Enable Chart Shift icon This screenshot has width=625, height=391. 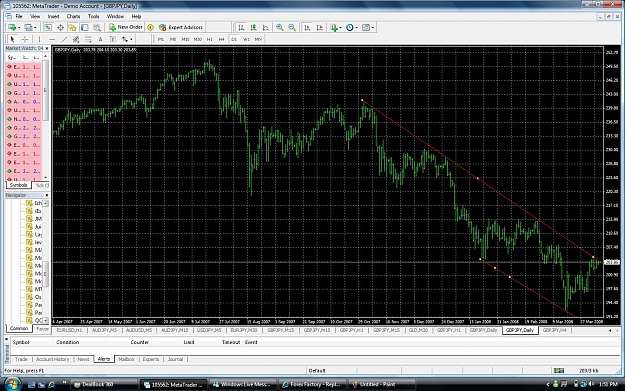pyautogui.click(x=319, y=28)
